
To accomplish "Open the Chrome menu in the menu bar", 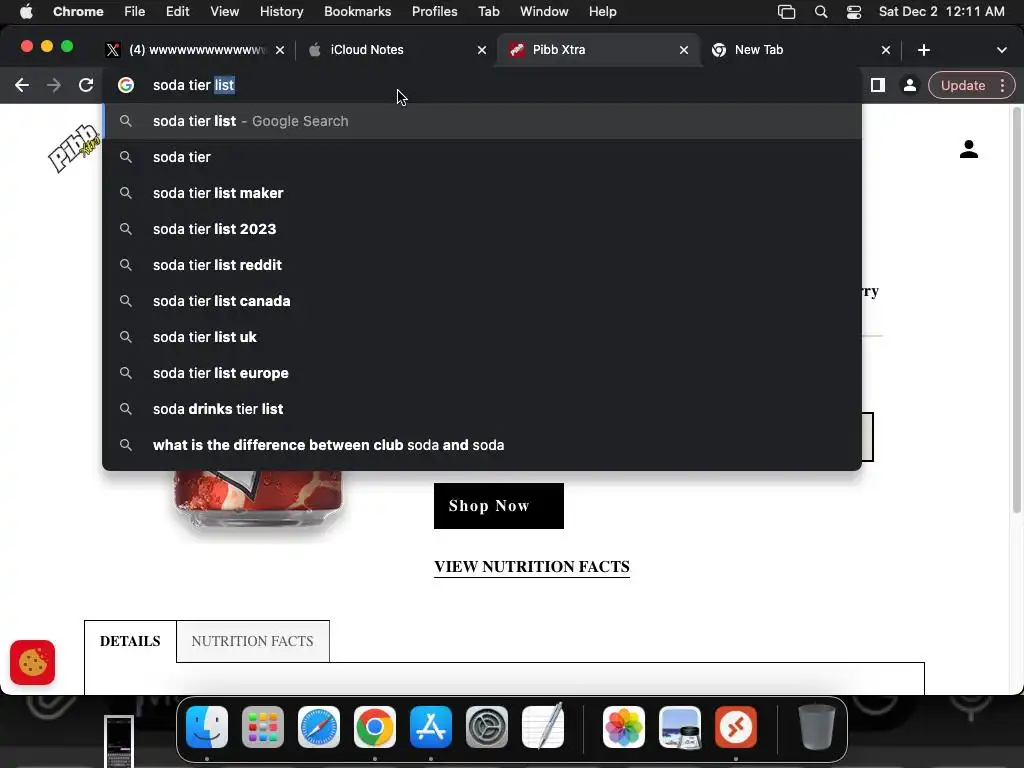I will point(78,12).
